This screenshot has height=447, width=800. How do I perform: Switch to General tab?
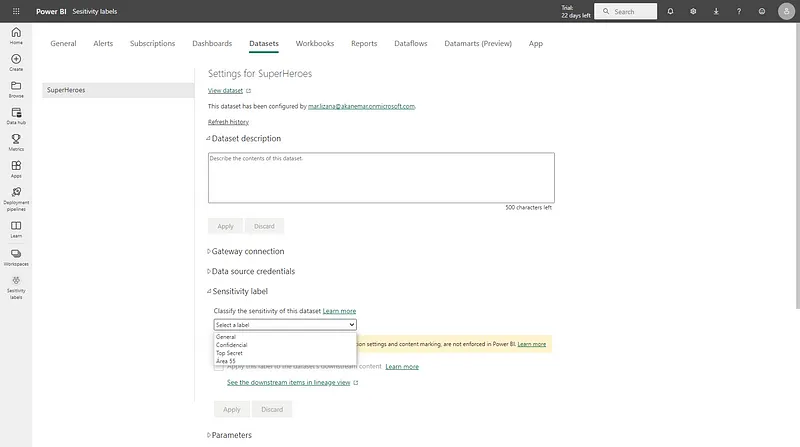[63, 43]
